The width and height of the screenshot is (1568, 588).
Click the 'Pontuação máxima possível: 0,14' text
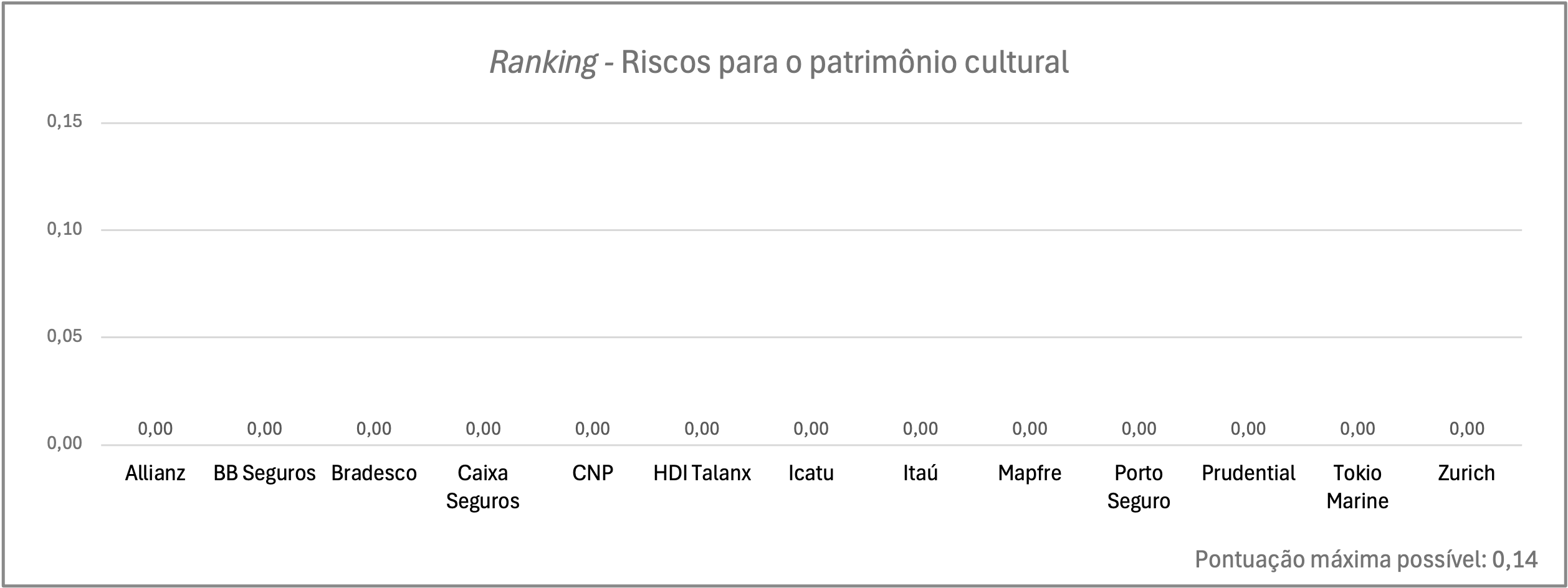pyautogui.click(x=1366, y=559)
